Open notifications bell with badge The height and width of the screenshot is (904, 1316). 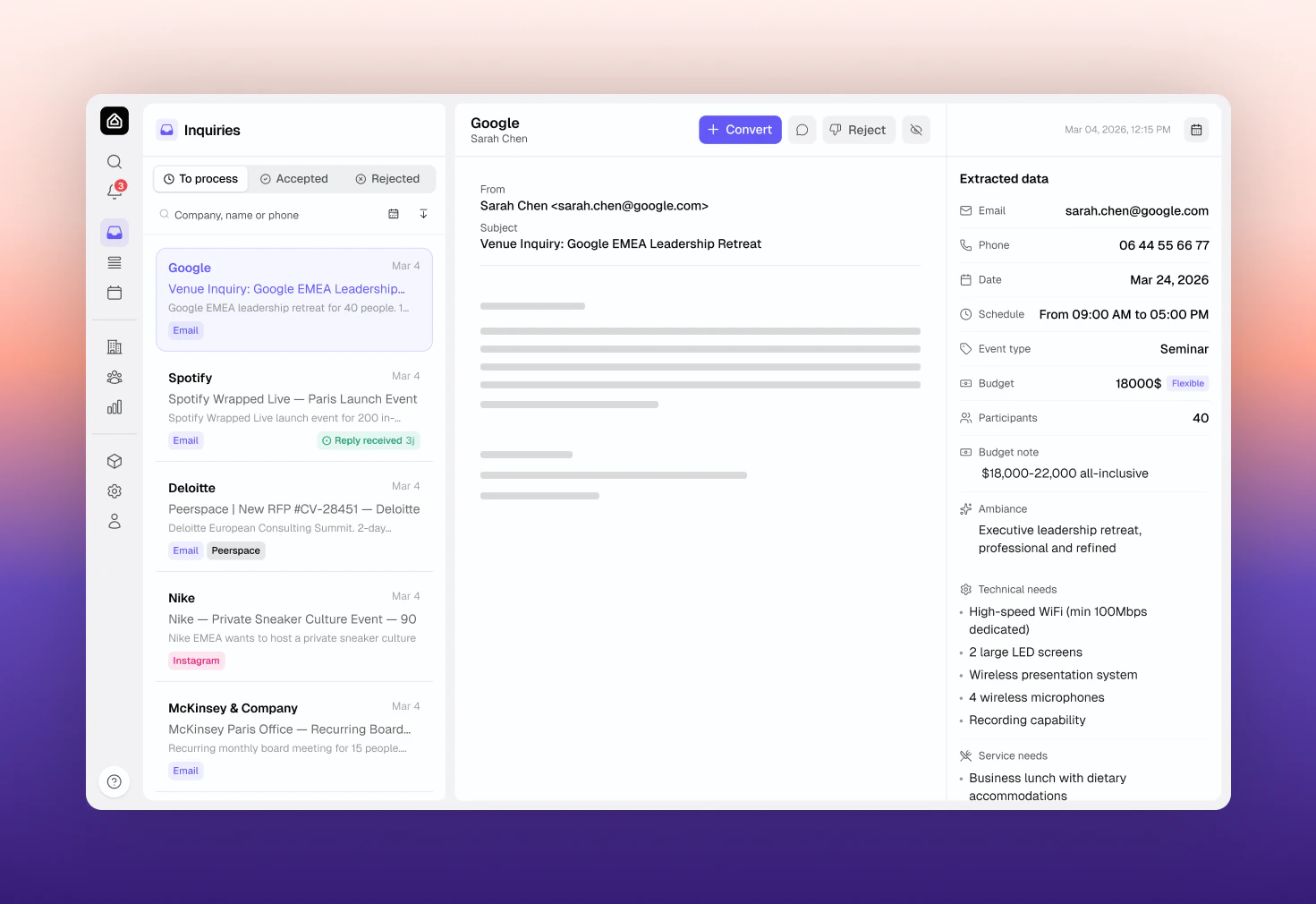tap(115, 192)
